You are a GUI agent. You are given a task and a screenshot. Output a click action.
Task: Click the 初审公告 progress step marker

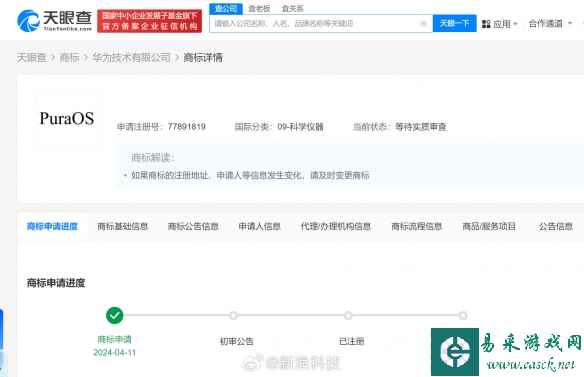tap(233, 316)
